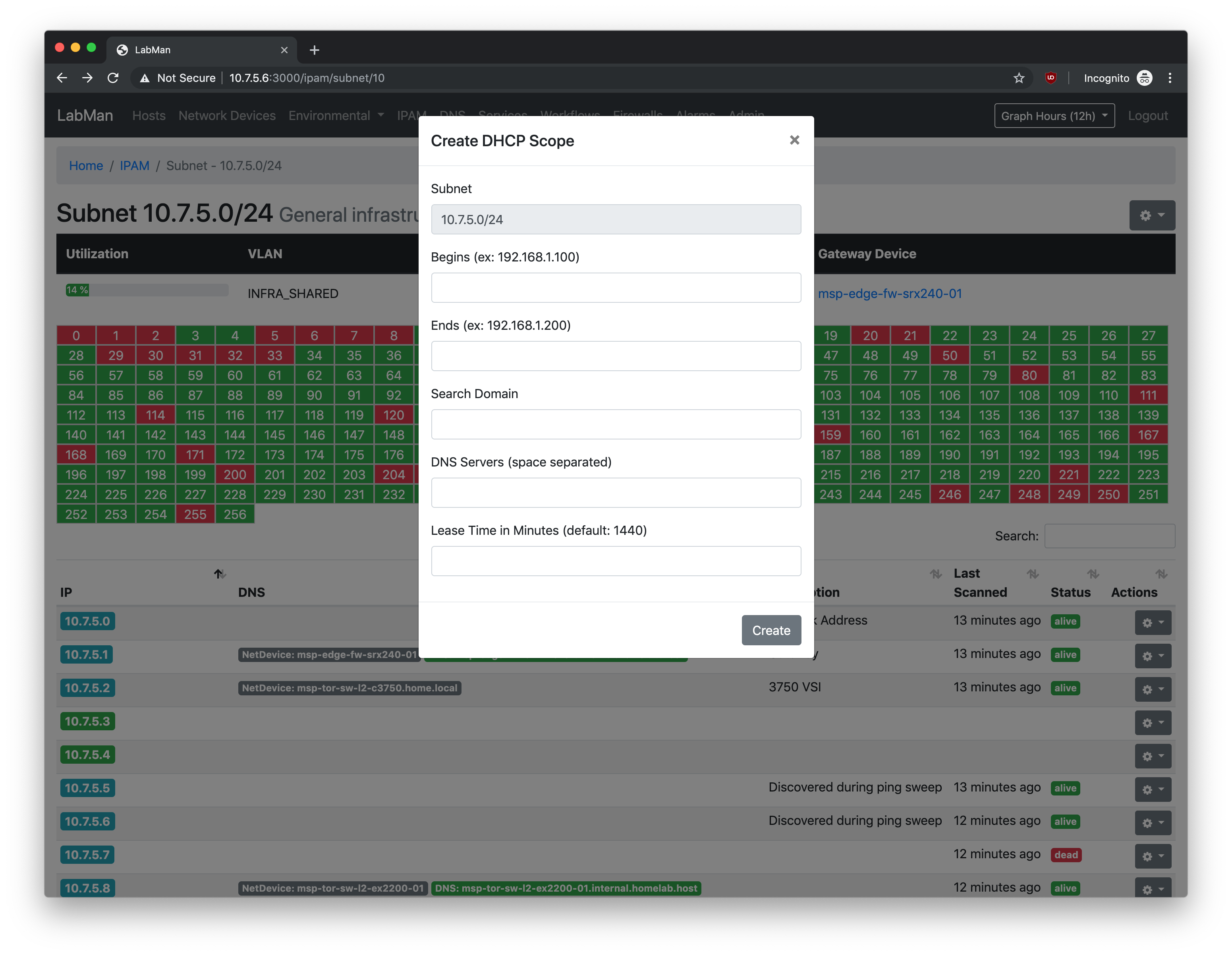Click the browser back arrow

click(x=62, y=78)
